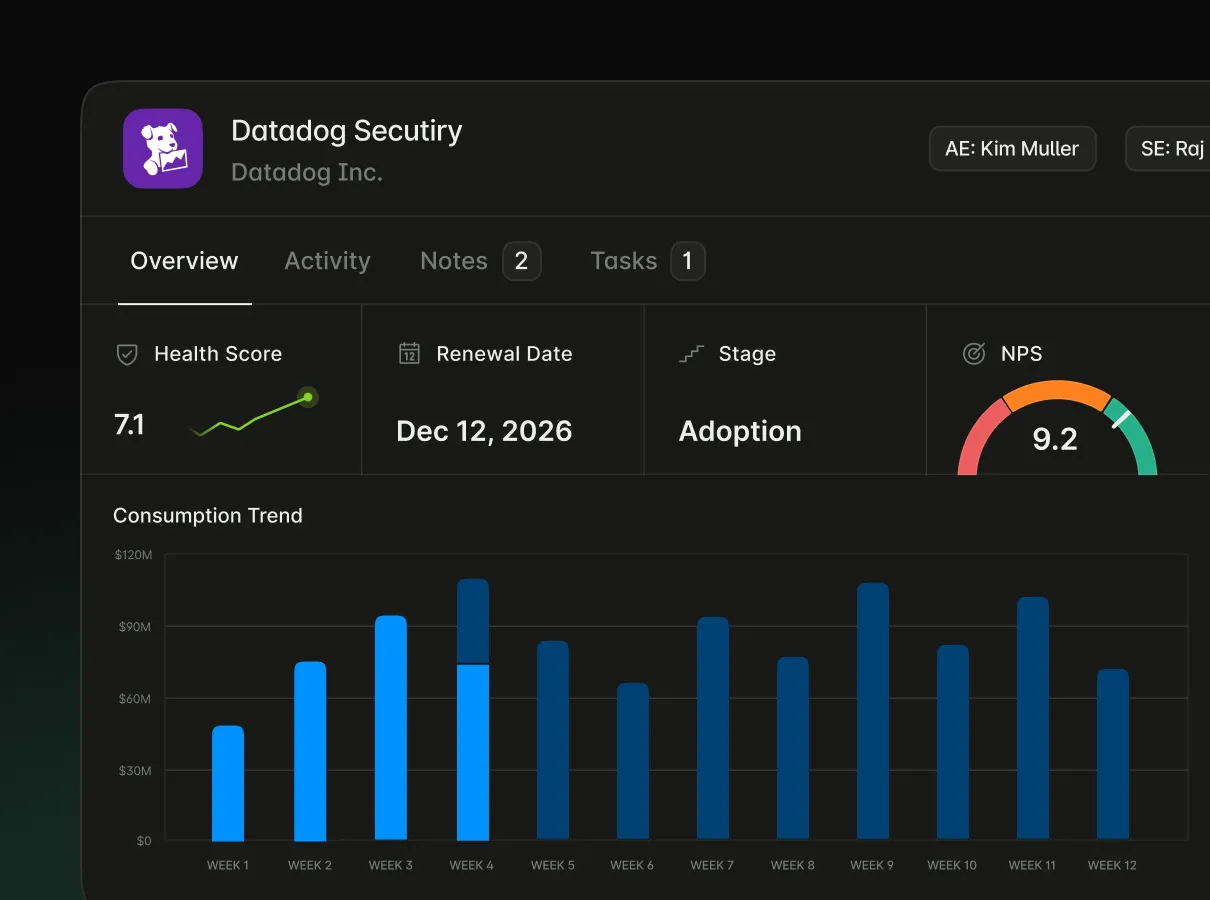The image size is (1210, 900).
Task: Click the Health Score shield icon
Action: 127,354
